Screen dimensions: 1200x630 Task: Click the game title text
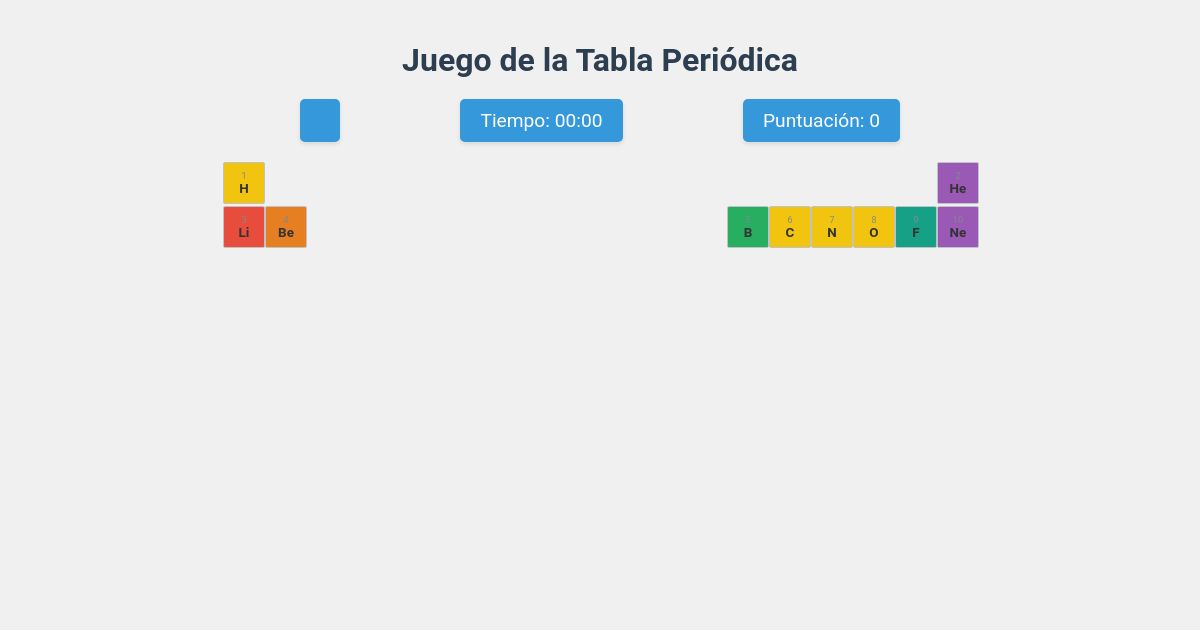[x=600, y=61]
